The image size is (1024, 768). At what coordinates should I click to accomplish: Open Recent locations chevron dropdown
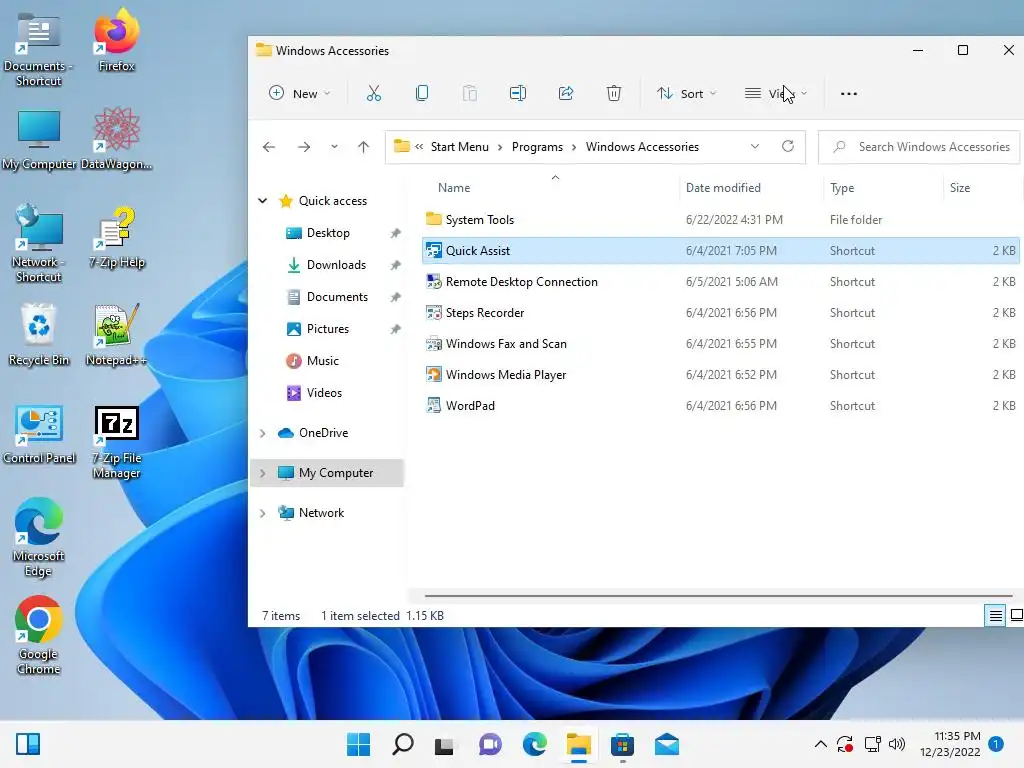[334, 147]
